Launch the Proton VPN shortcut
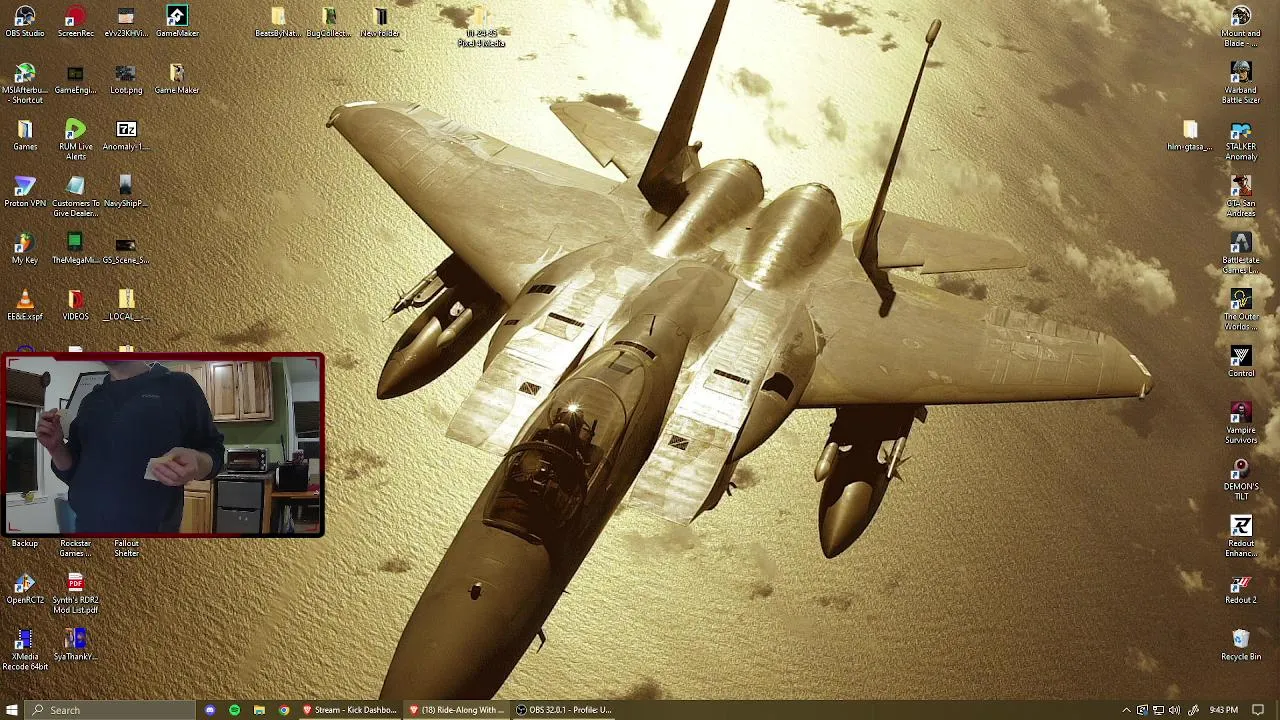 click(25, 192)
